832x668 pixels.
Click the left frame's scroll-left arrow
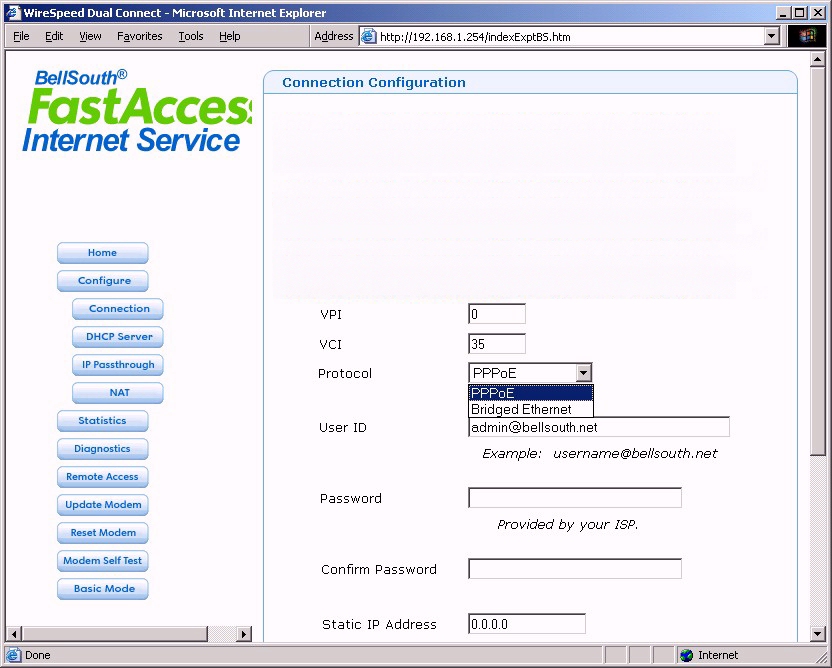[x=14, y=634]
